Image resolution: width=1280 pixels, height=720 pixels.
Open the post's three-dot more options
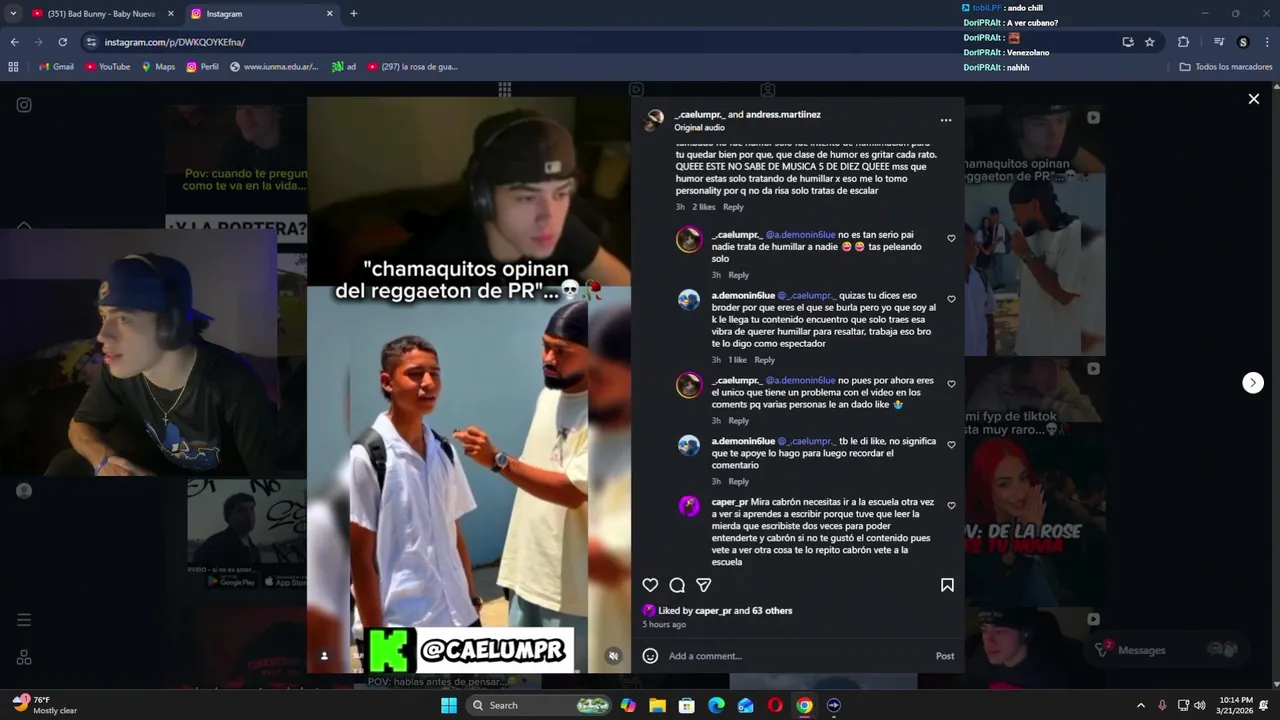coord(946,120)
